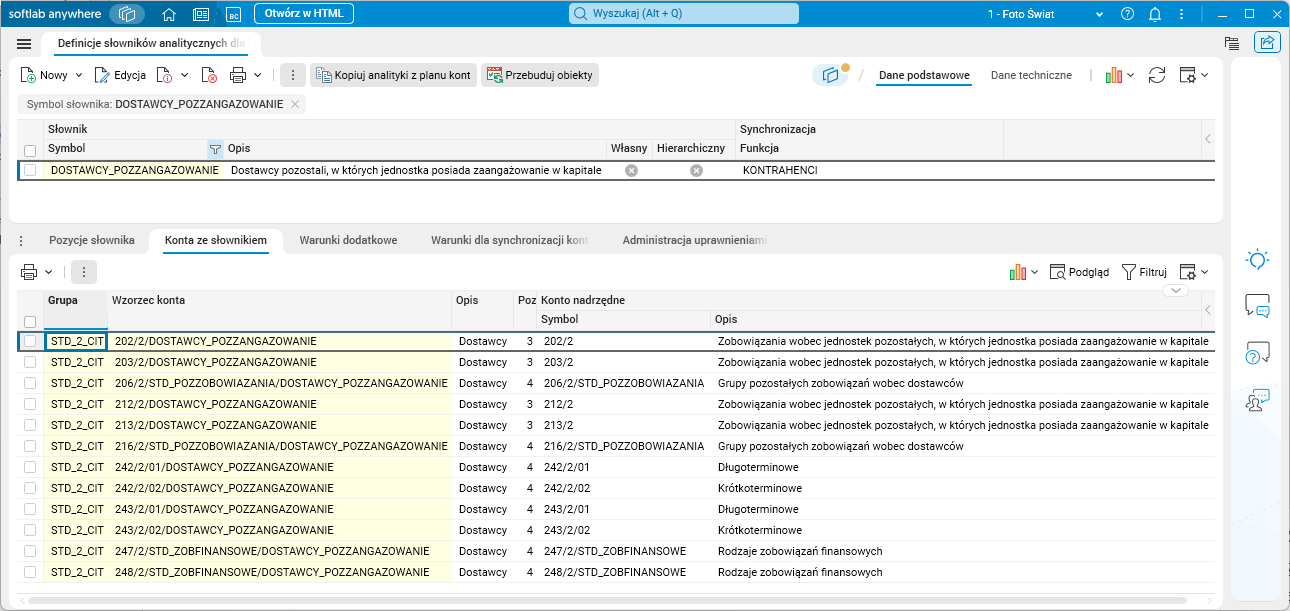1290x611 pixels.
Task: Click the Symbol column filter funnel icon
Action: click(214, 149)
